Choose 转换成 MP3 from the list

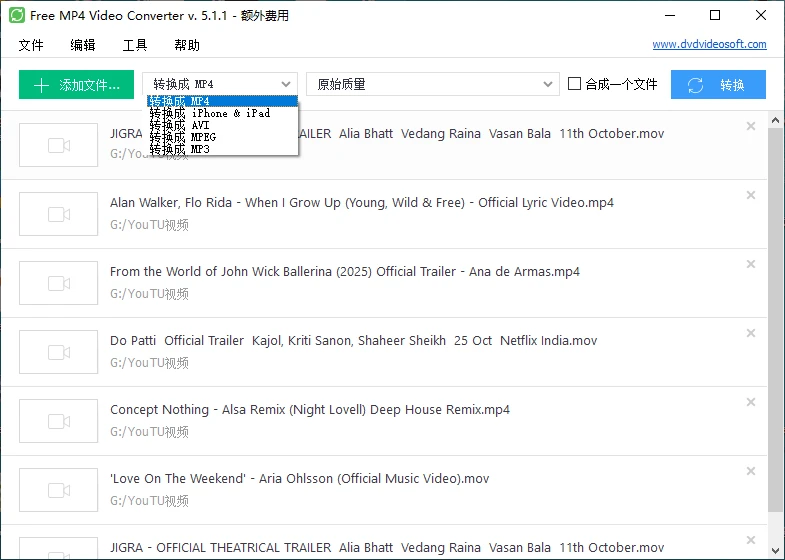point(223,149)
